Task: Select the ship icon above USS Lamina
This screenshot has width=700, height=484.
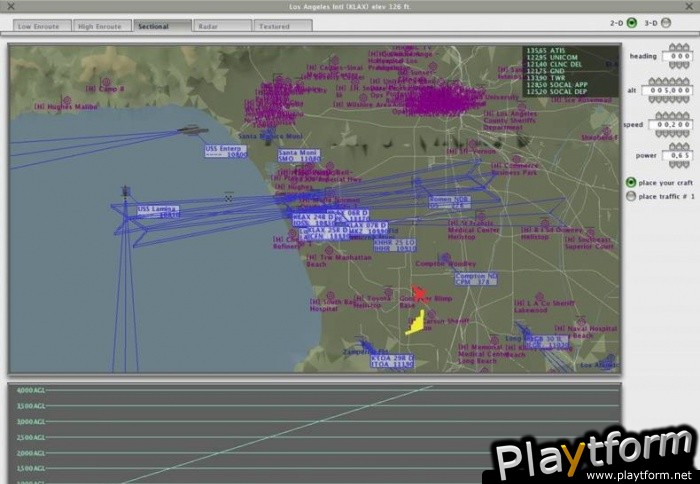Action: pos(126,192)
